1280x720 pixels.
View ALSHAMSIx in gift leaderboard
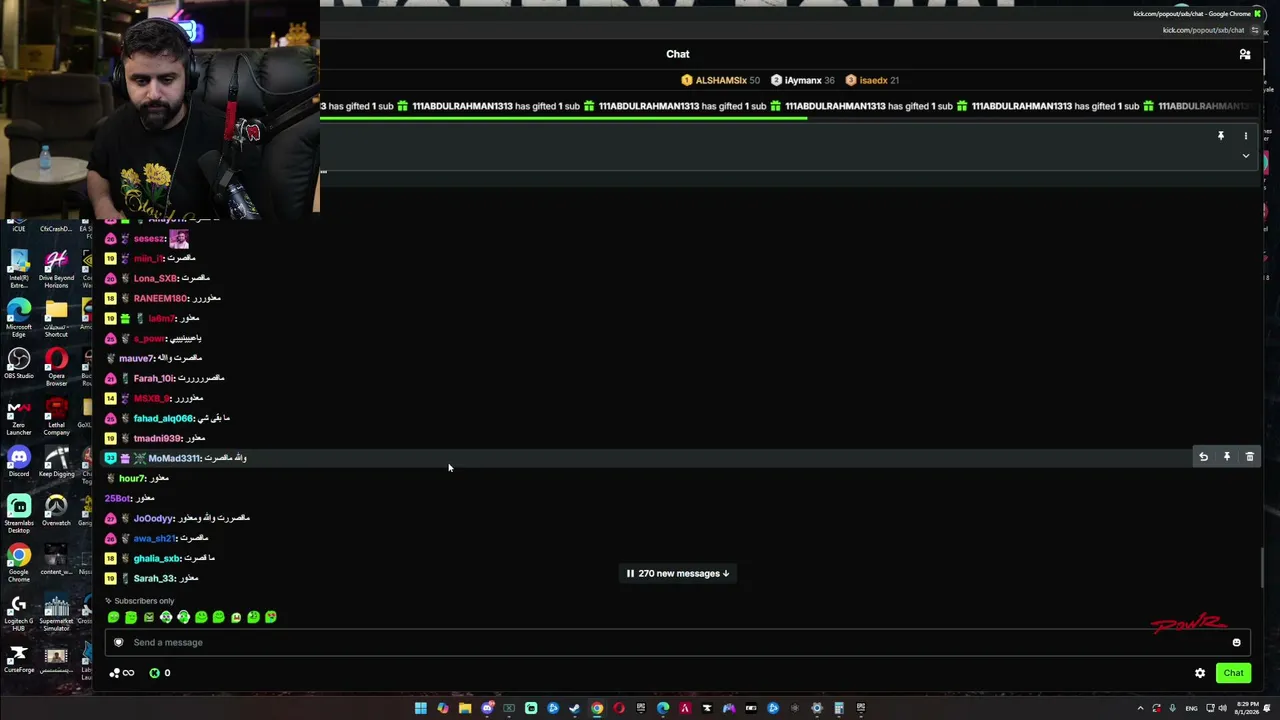[x=720, y=80]
